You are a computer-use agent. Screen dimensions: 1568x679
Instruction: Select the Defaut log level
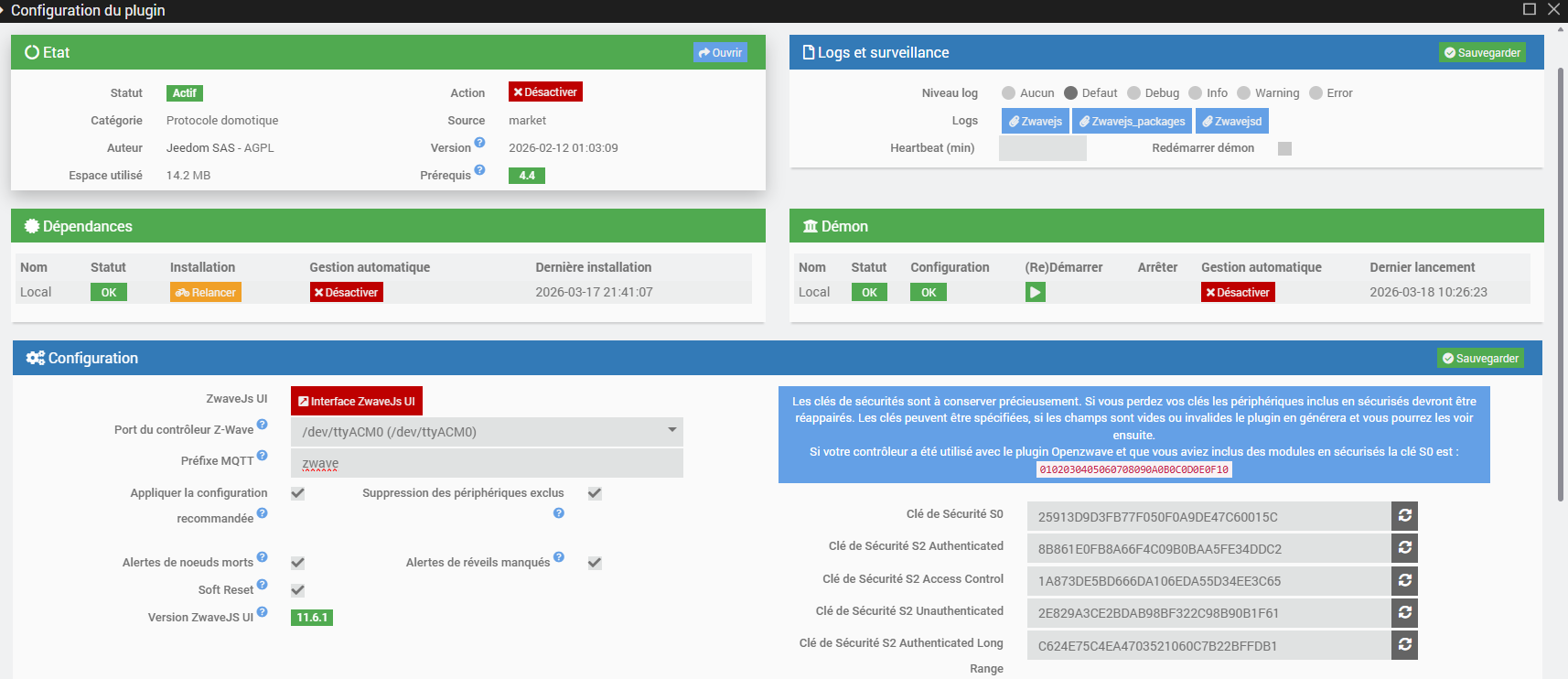[x=1070, y=93]
